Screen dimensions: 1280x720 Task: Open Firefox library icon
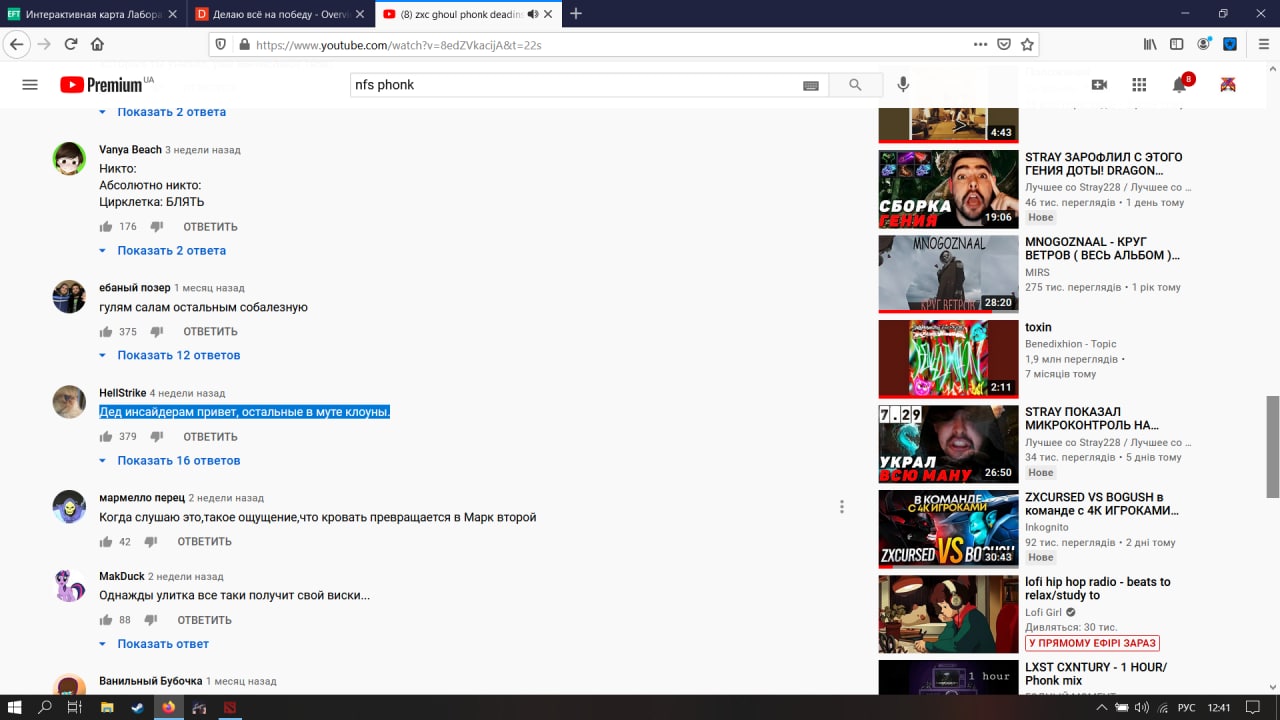(1150, 44)
